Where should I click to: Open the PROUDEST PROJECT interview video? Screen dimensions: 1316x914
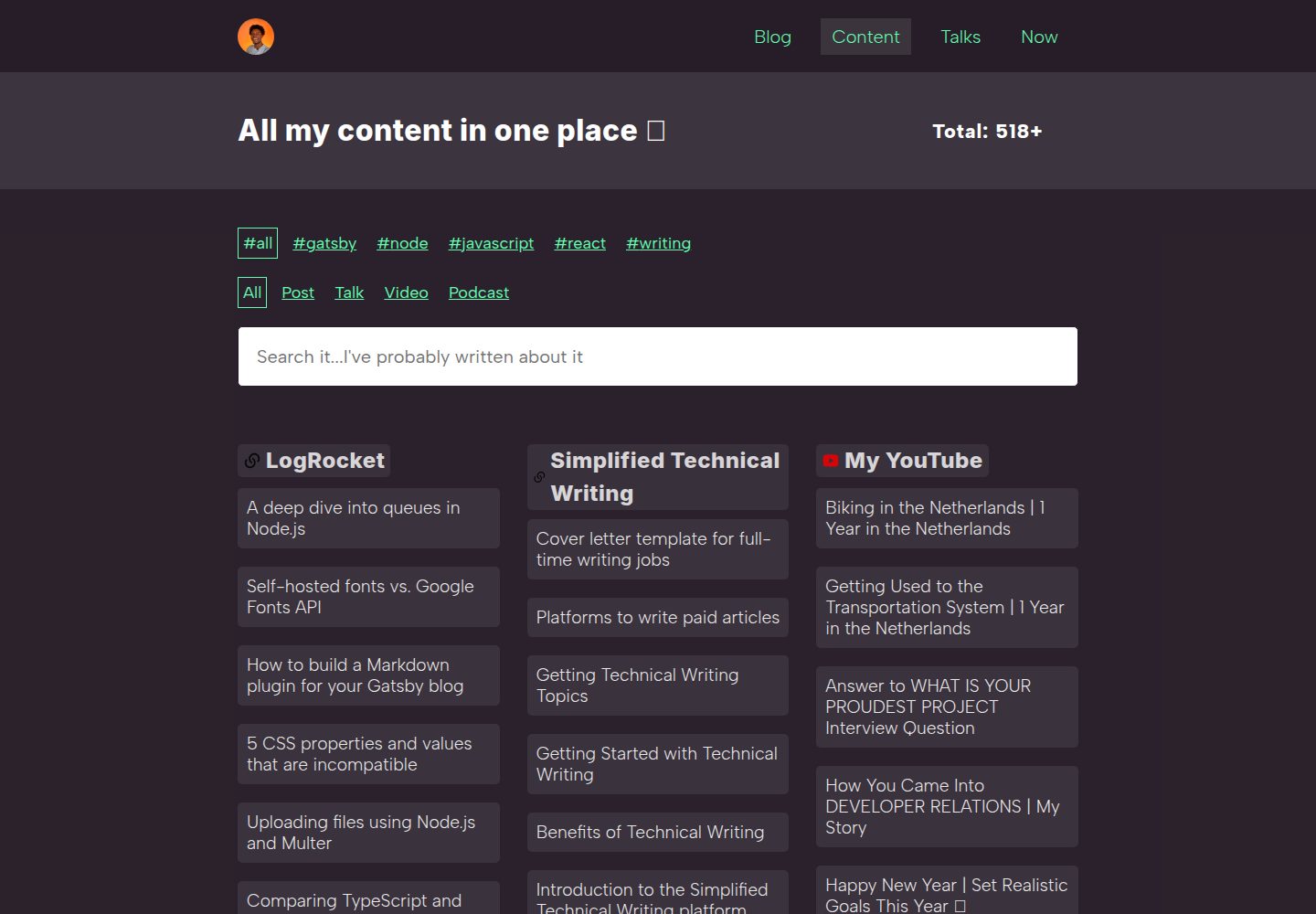[x=947, y=707]
